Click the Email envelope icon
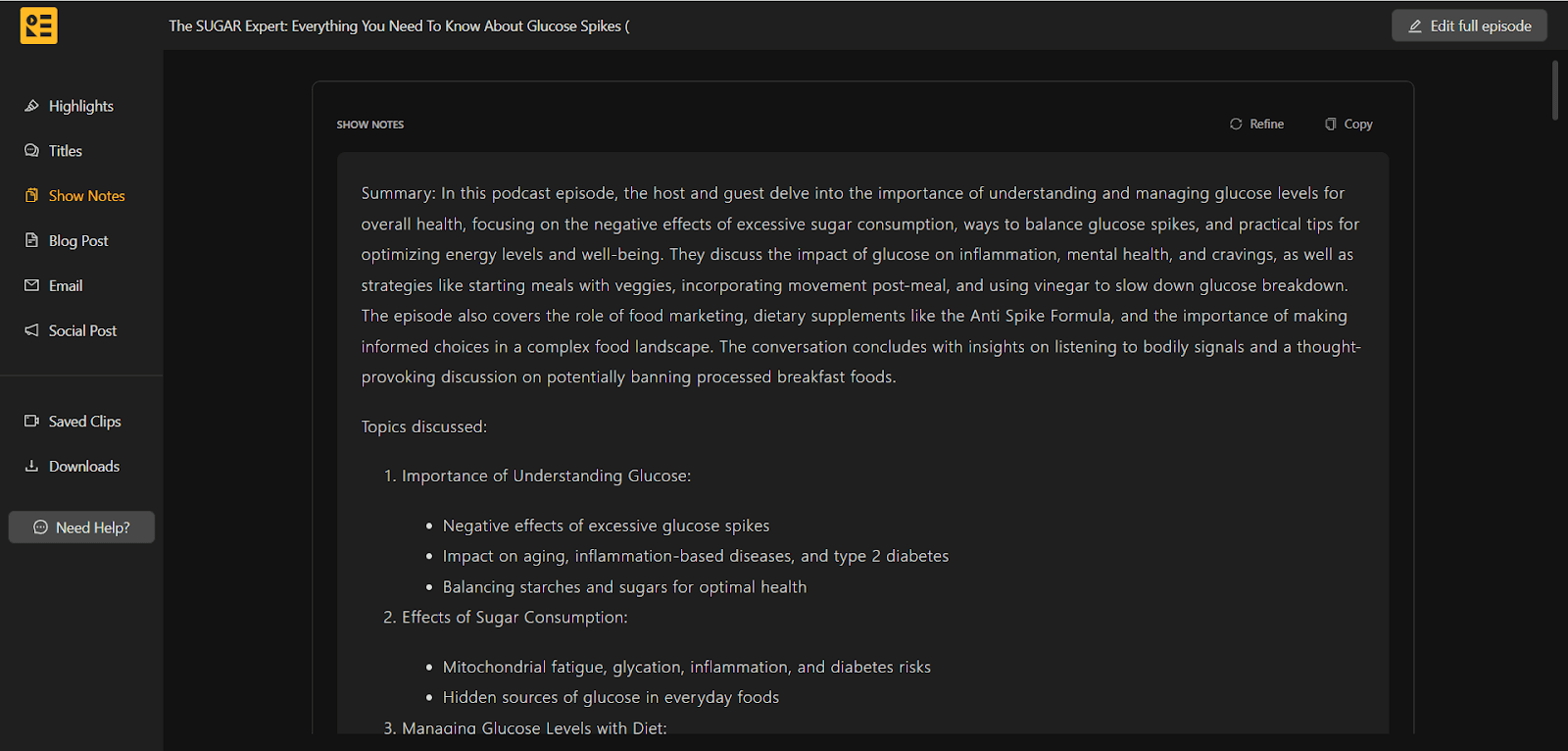 [x=31, y=285]
